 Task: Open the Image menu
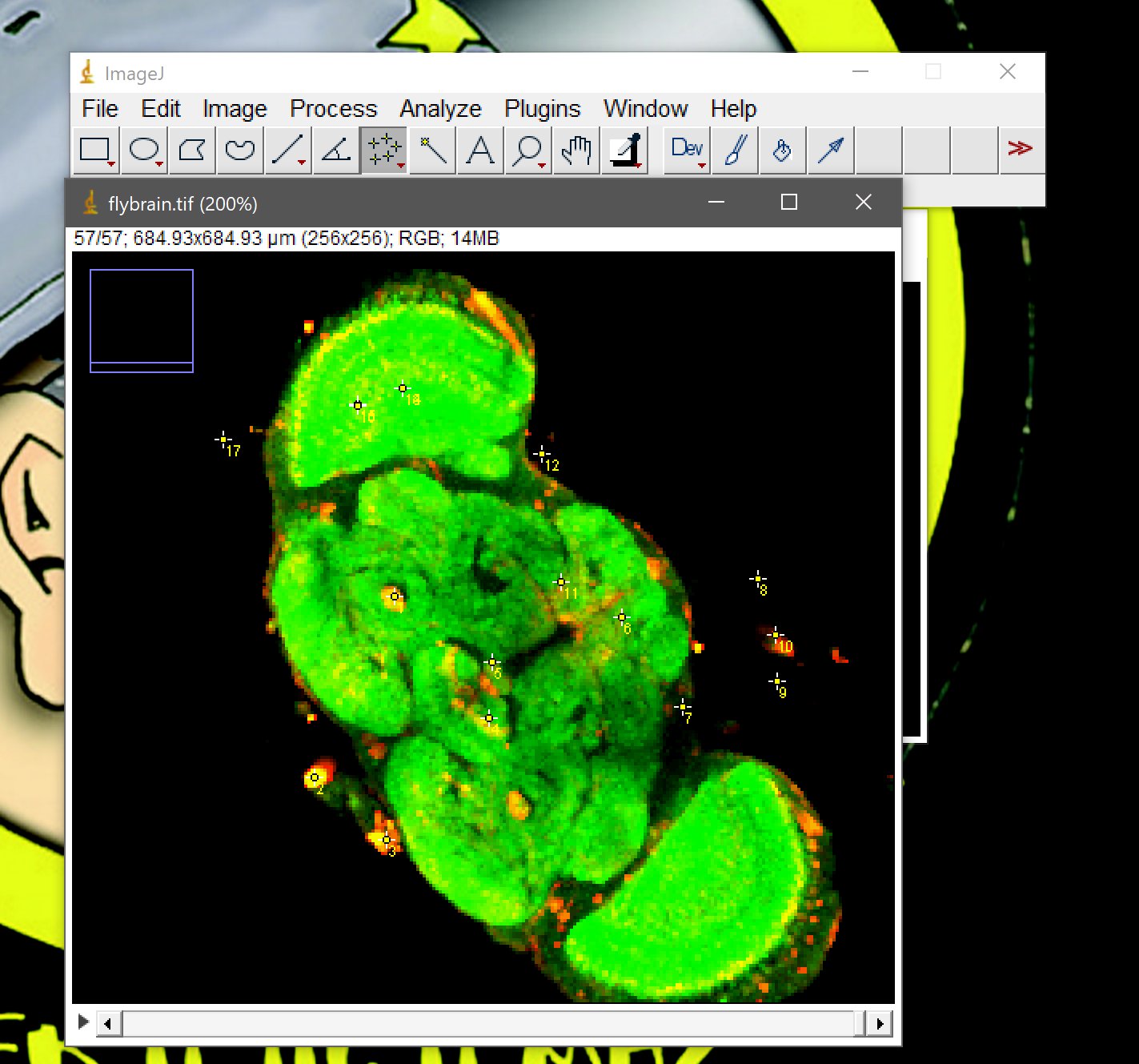[235, 109]
